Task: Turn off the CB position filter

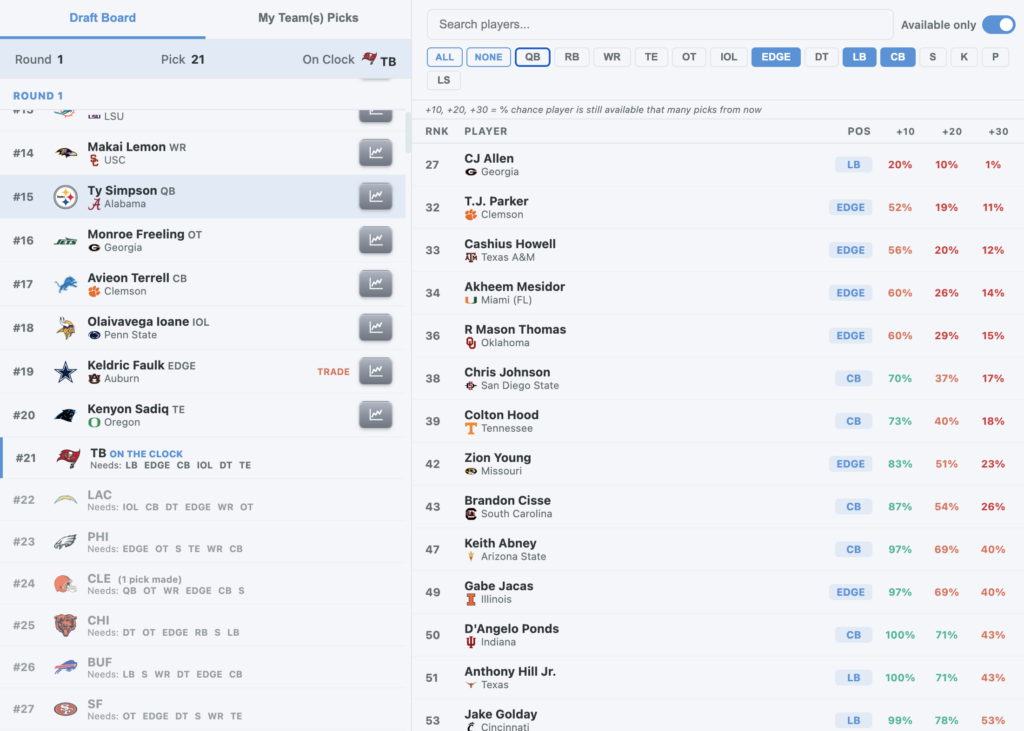Action: (897, 57)
